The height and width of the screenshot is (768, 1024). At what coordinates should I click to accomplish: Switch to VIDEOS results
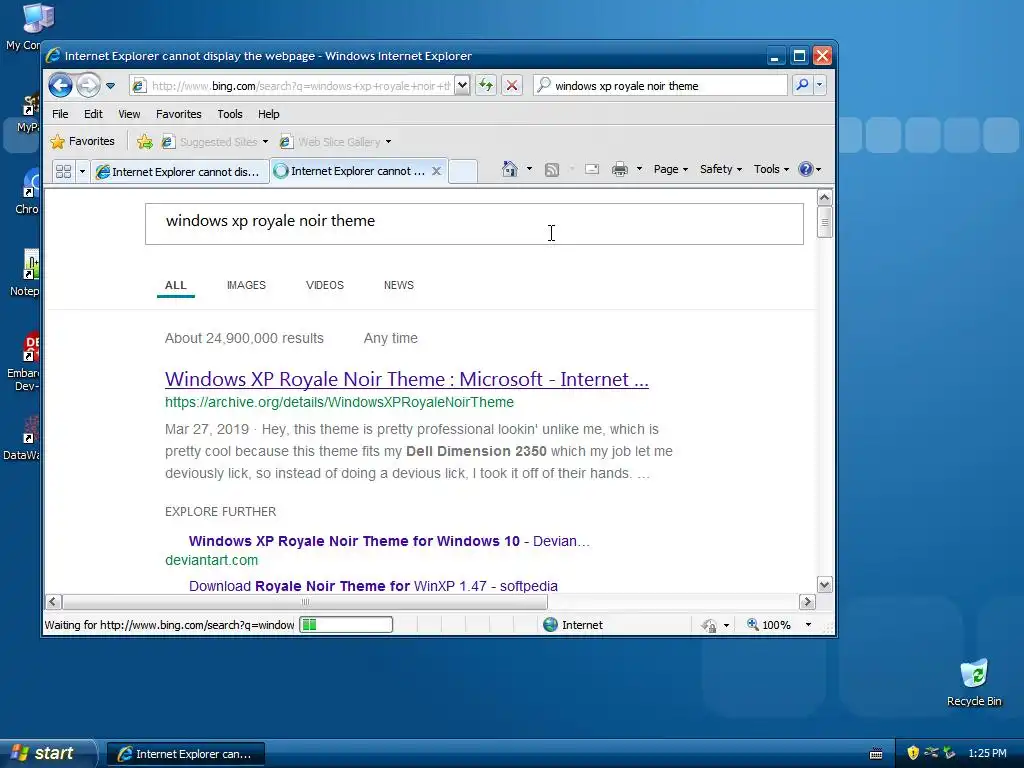click(x=325, y=285)
